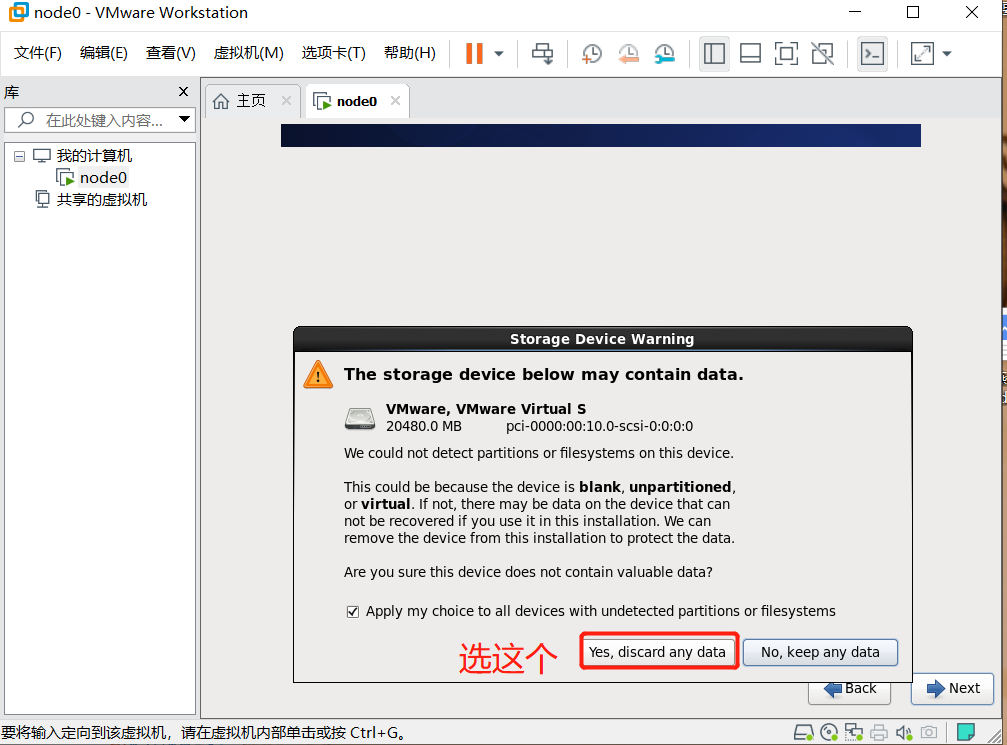Screen dimensions: 1007x745
Task: Maximize the VMware Workstation window
Action: pos(913,12)
